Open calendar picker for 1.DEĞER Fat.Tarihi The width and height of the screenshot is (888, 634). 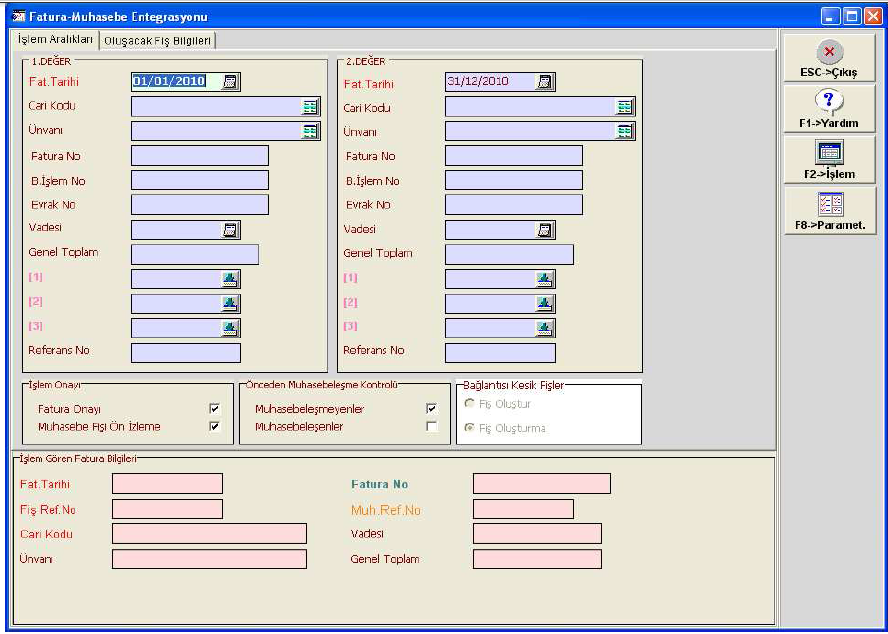[x=230, y=83]
